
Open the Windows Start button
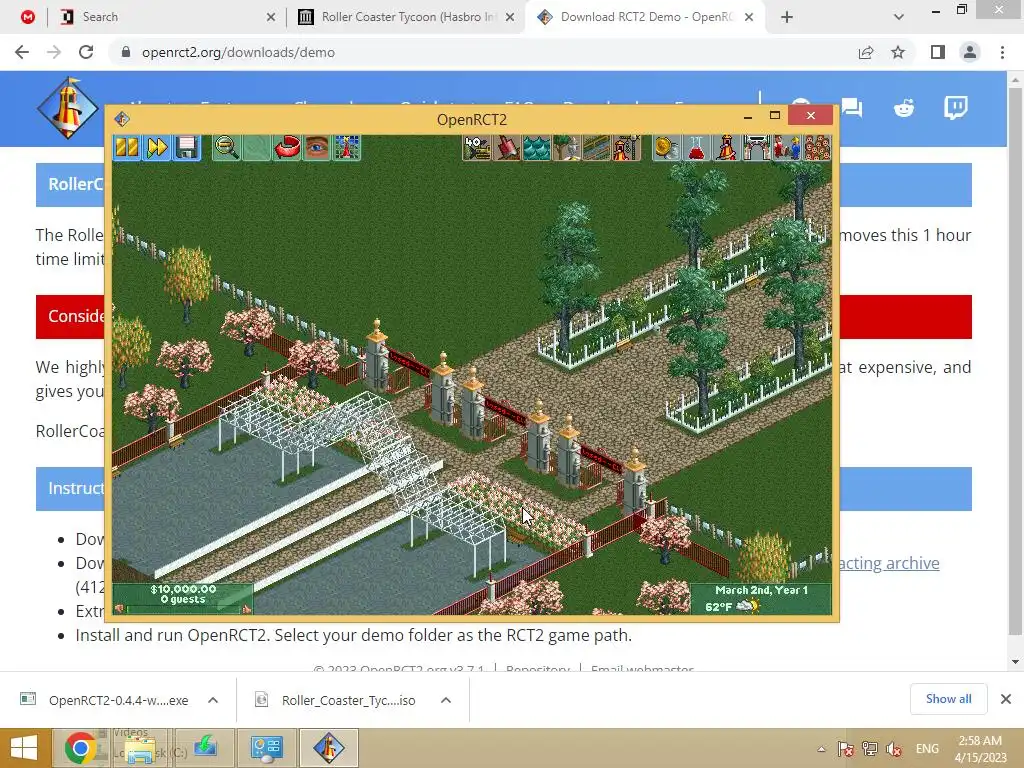[25, 748]
